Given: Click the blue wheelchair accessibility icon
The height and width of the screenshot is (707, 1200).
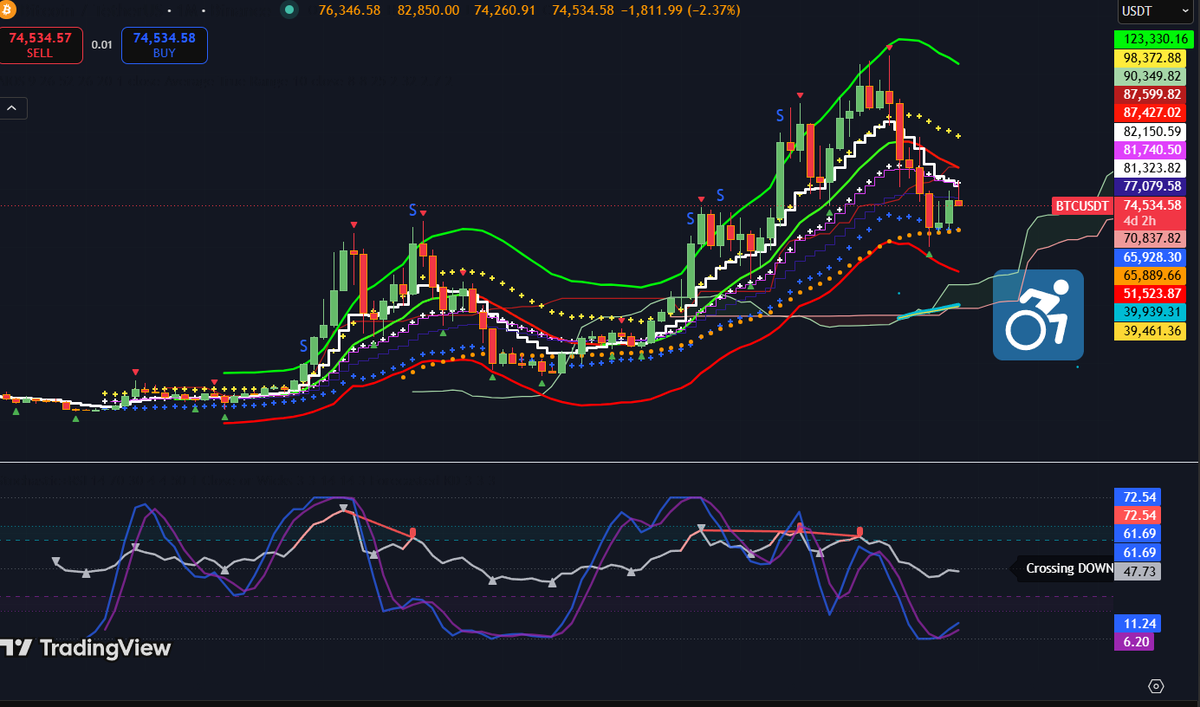Looking at the screenshot, I should (x=1038, y=315).
